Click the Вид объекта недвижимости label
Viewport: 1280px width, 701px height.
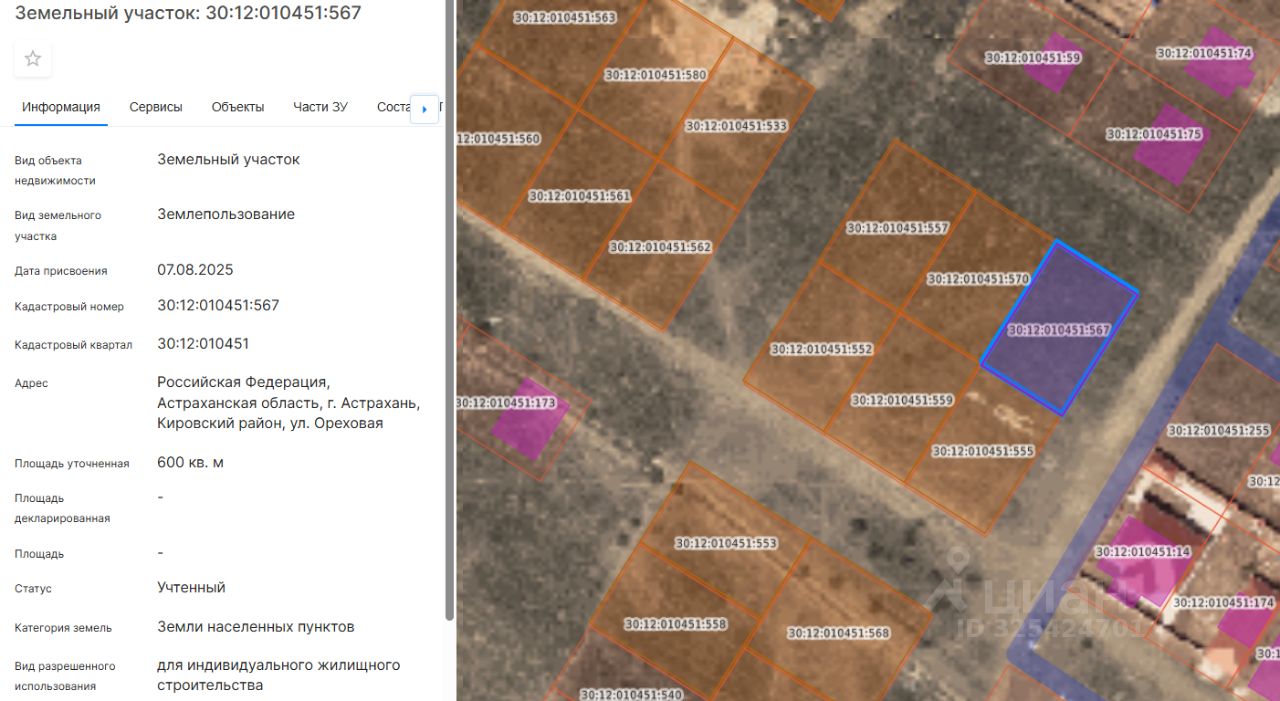coord(55,171)
